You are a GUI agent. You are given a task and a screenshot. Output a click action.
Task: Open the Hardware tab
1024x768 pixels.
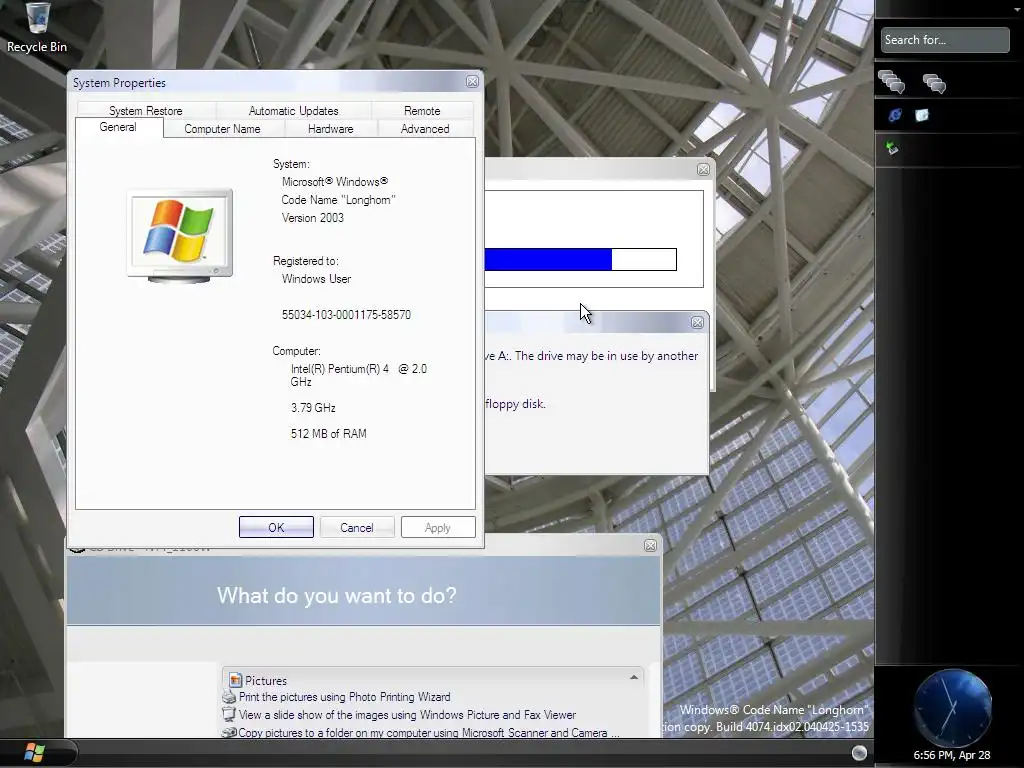[330, 129]
